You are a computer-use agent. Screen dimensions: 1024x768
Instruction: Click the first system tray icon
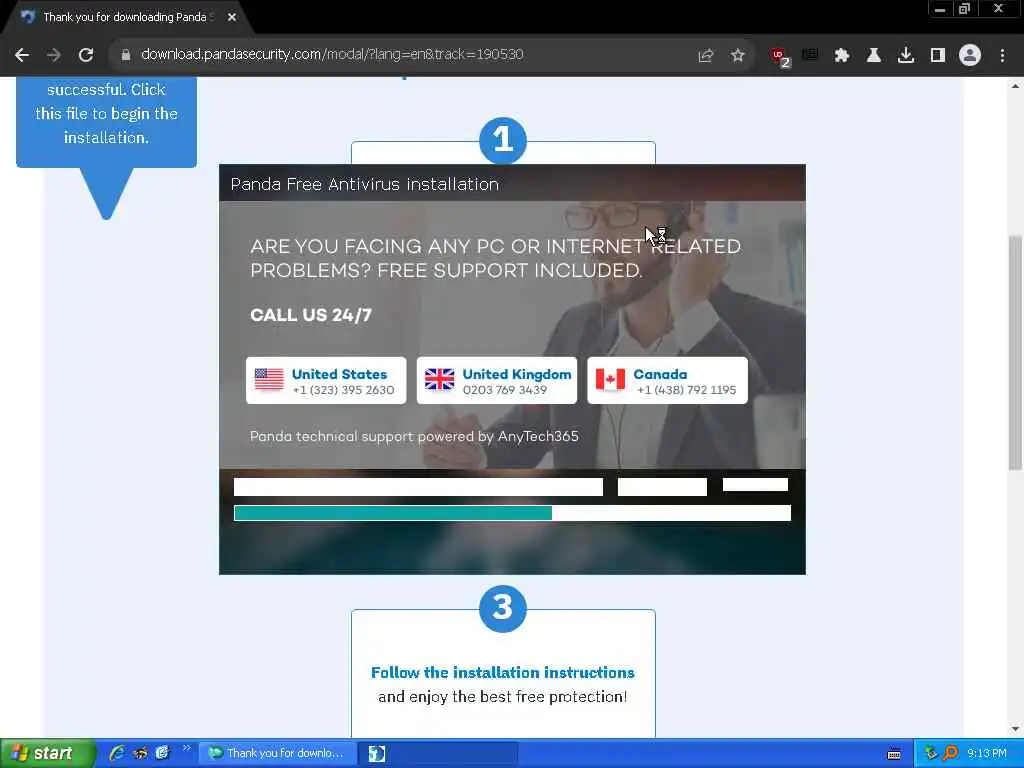point(931,753)
